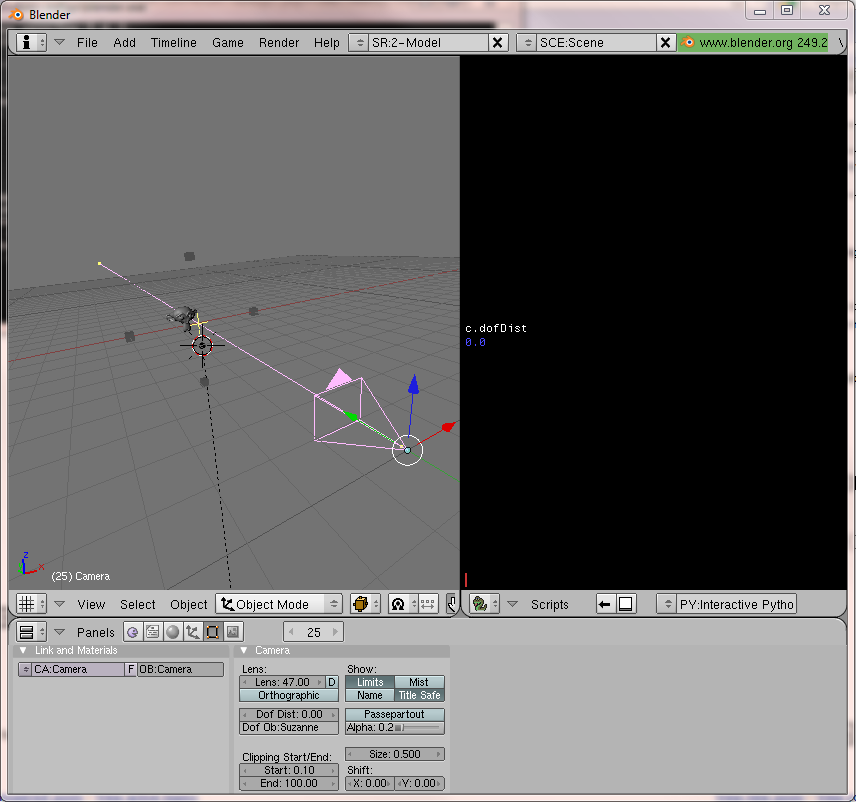Delete the SR:2-Model screen with X

(497, 43)
